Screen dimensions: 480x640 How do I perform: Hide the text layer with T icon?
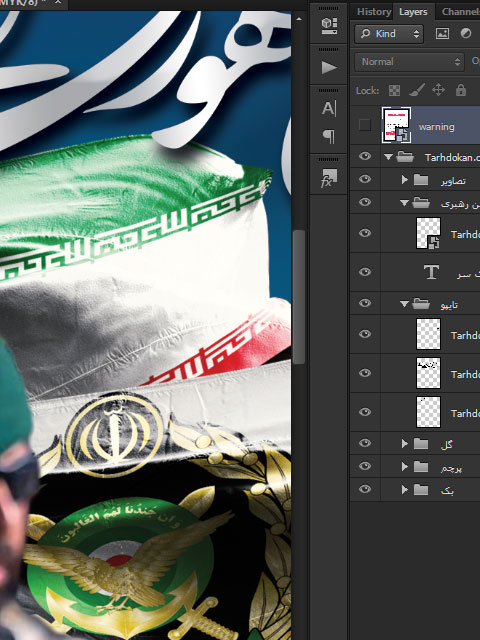point(365,272)
